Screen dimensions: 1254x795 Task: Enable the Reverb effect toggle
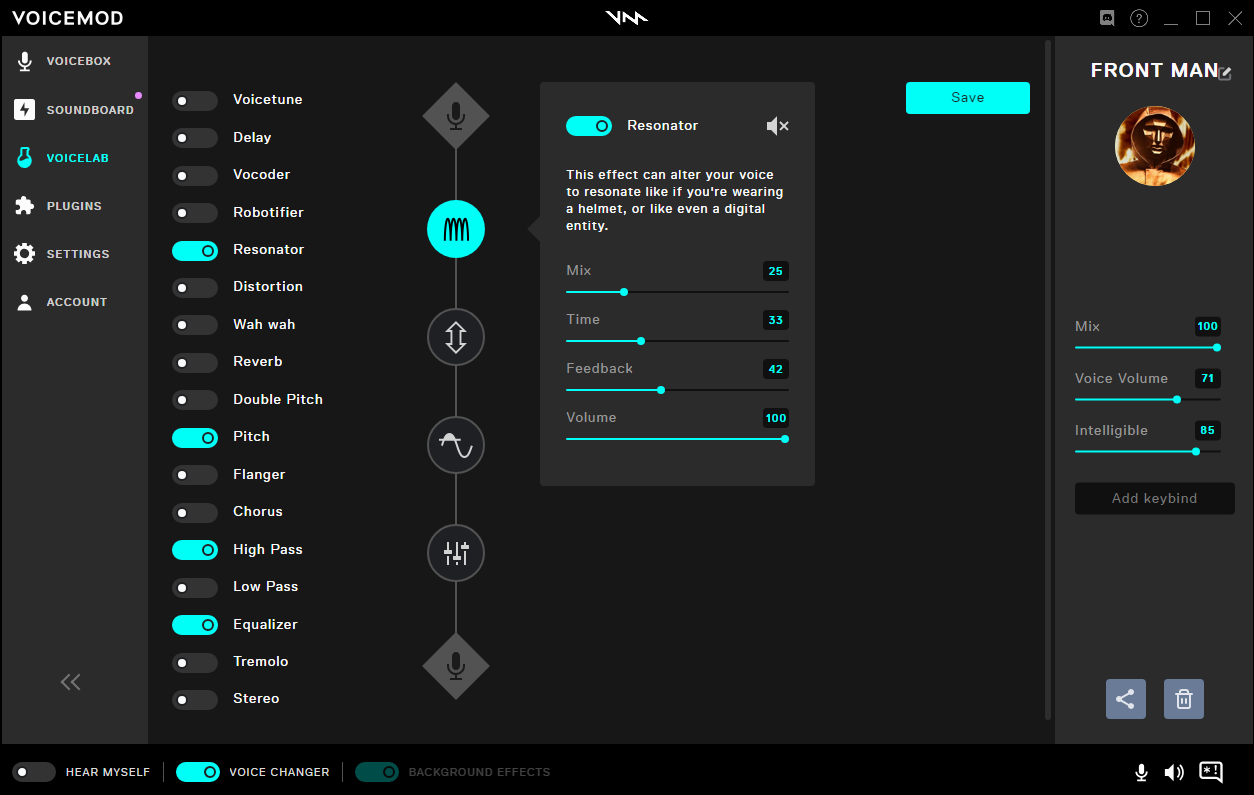tap(195, 362)
